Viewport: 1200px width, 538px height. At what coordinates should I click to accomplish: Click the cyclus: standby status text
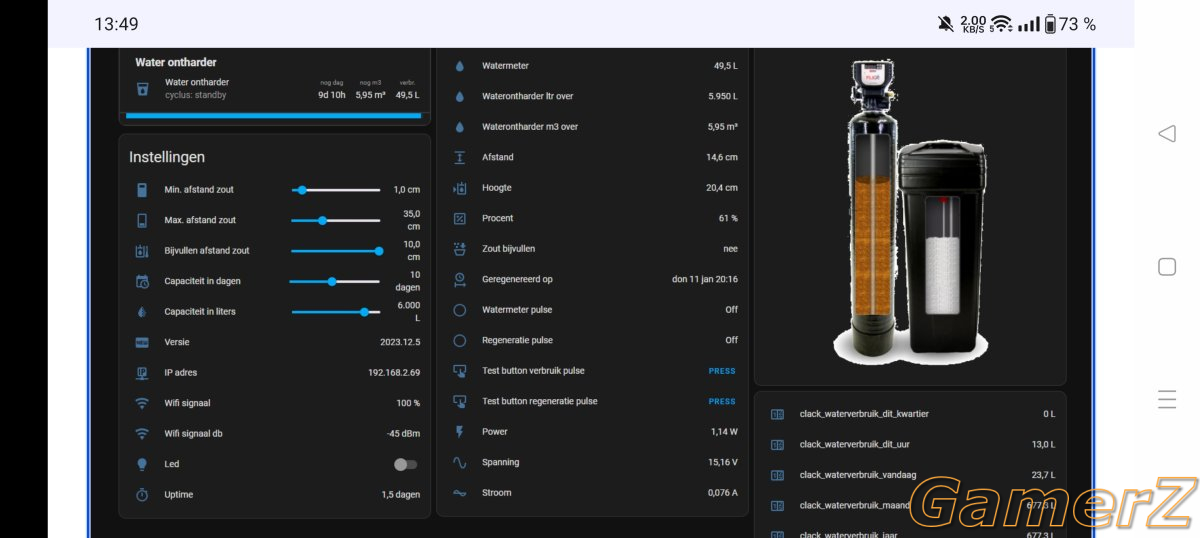click(196, 96)
